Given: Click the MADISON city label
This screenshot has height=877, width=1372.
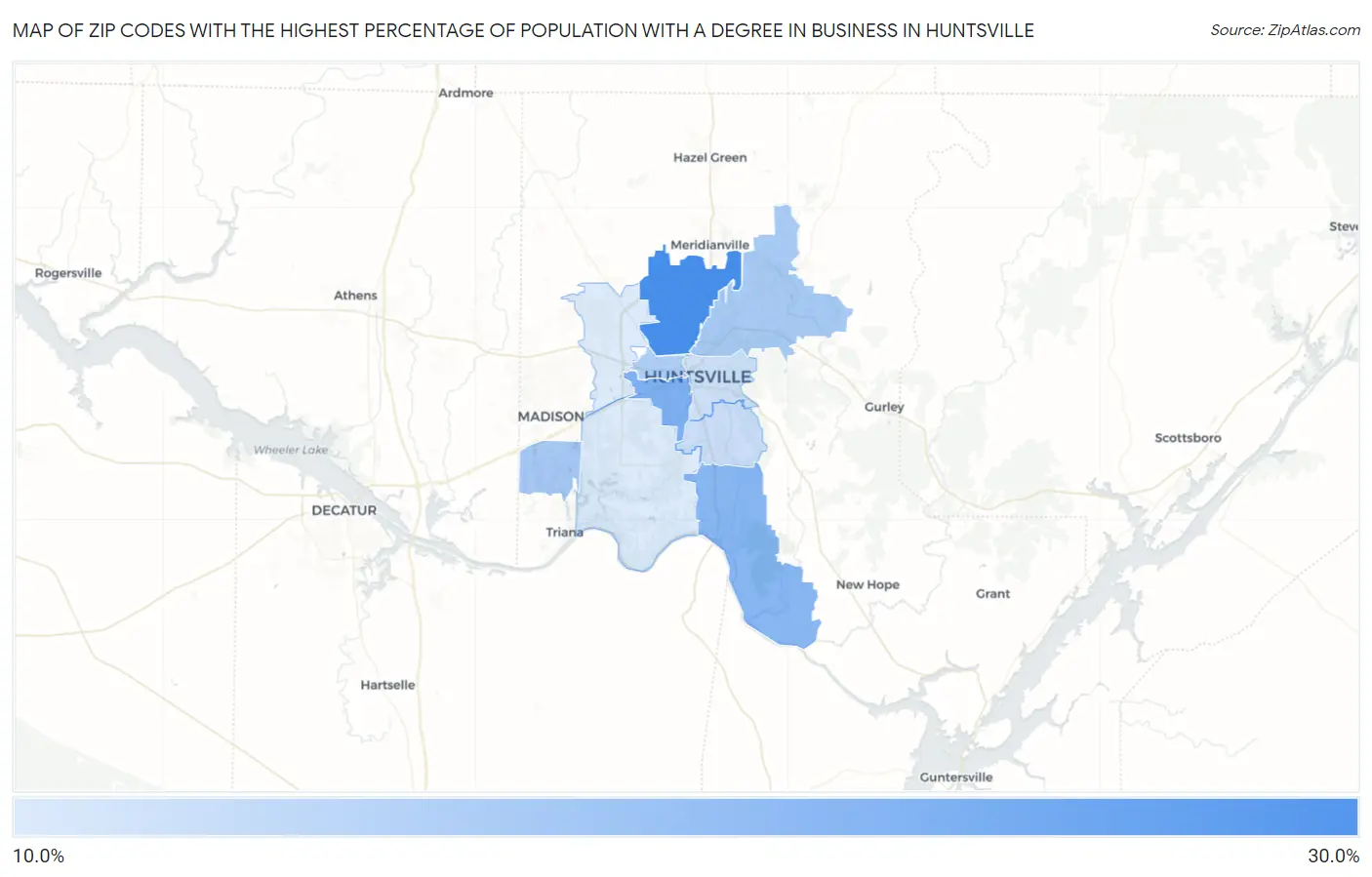Looking at the screenshot, I should tap(550, 417).
